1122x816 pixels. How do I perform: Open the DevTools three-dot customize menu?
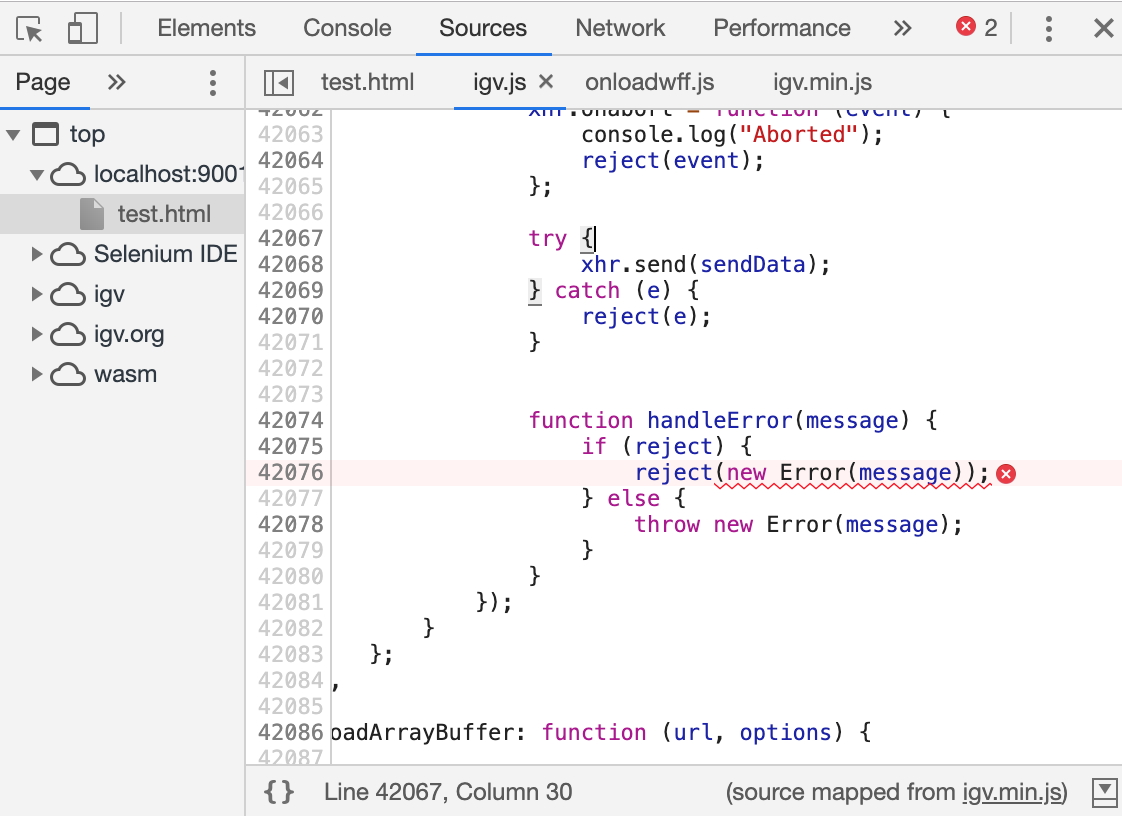coord(1048,28)
